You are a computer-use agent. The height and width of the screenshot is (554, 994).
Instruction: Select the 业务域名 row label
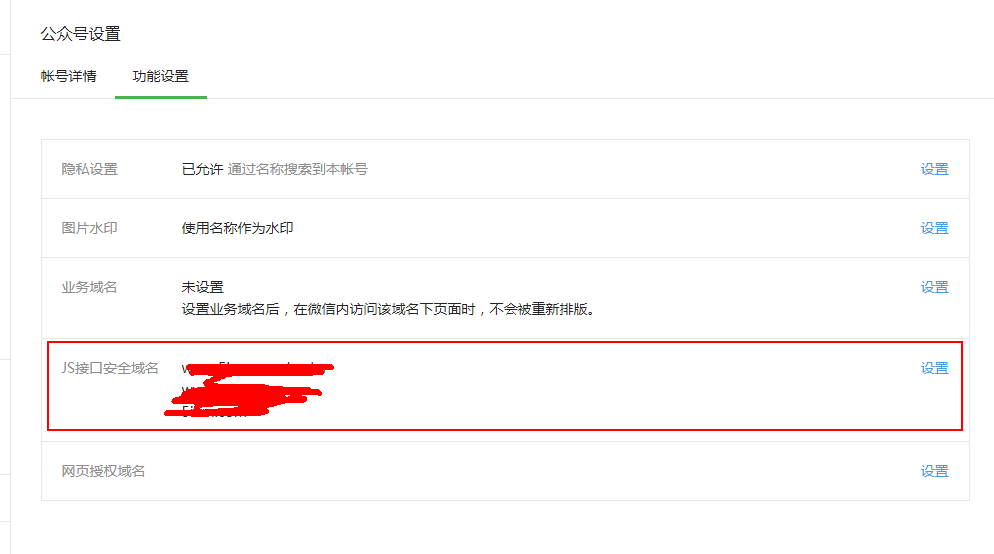[89, 287]
